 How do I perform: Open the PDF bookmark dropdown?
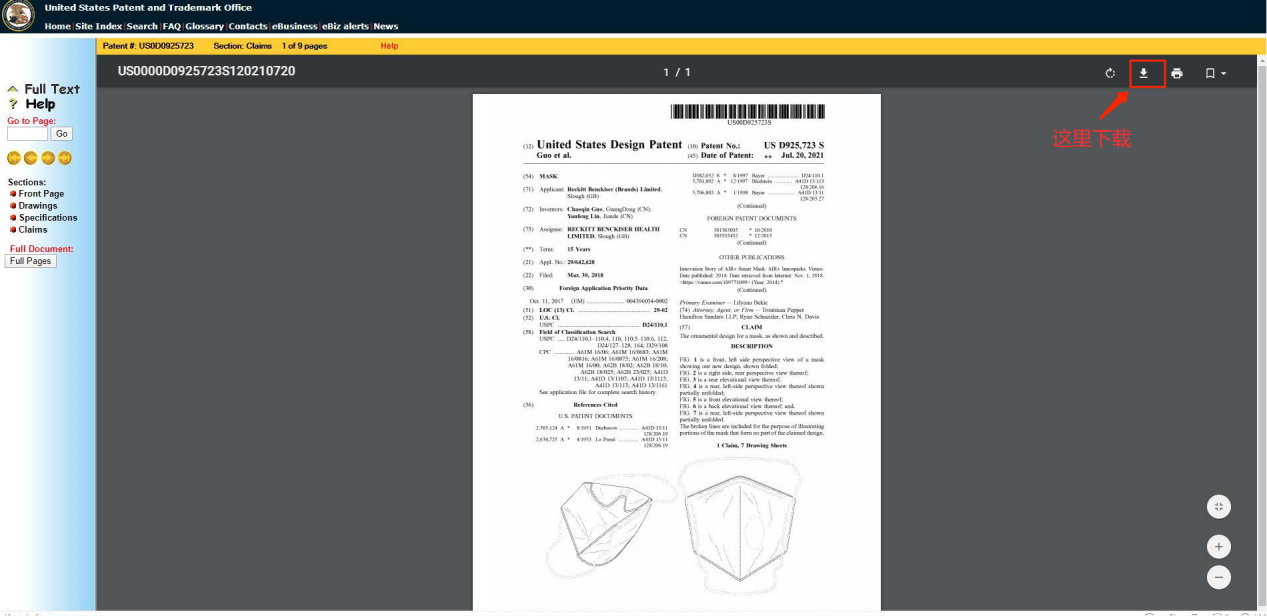coord(1215,73)
